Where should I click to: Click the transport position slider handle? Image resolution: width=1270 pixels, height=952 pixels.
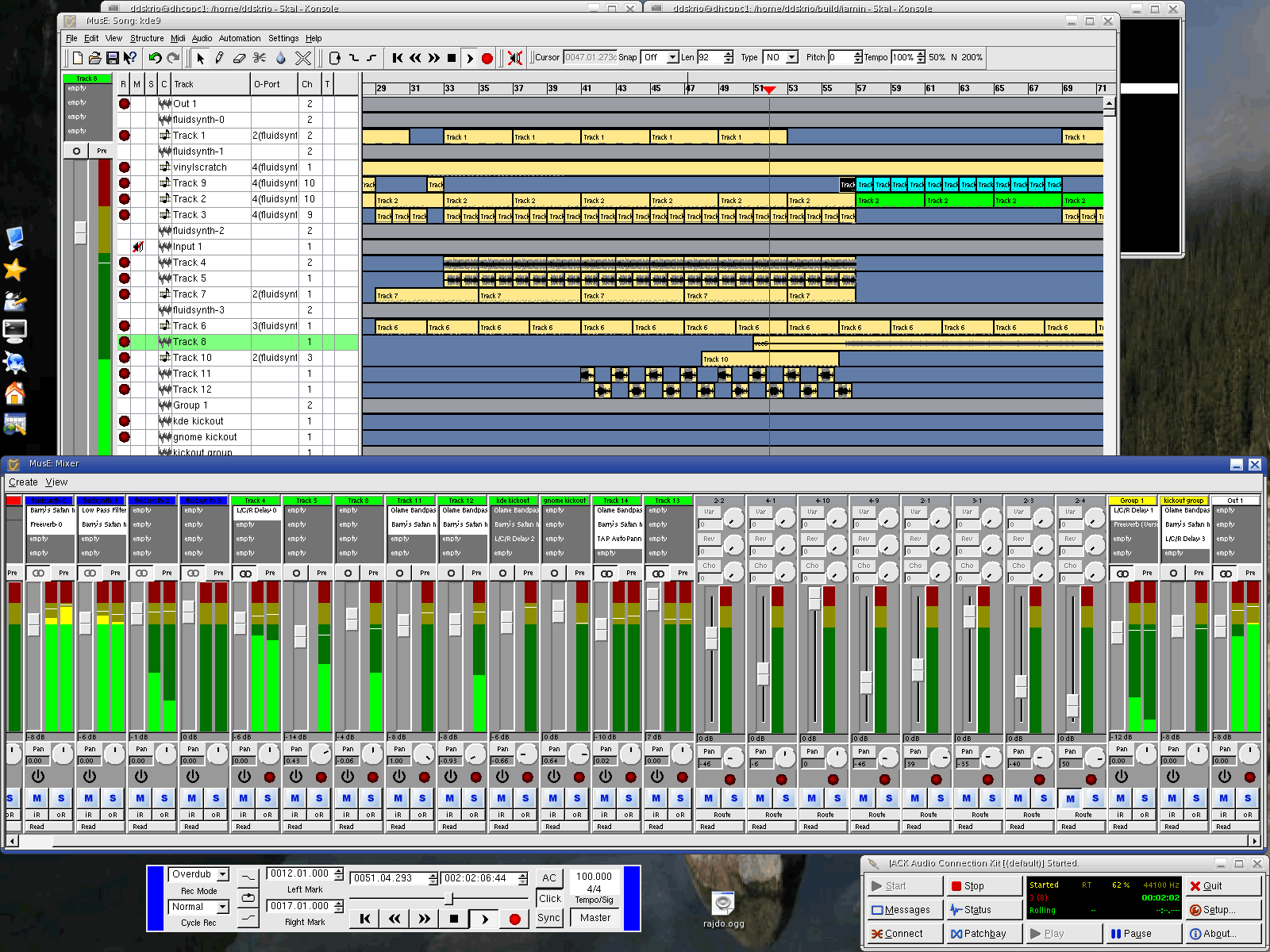[x=449, y=899]
